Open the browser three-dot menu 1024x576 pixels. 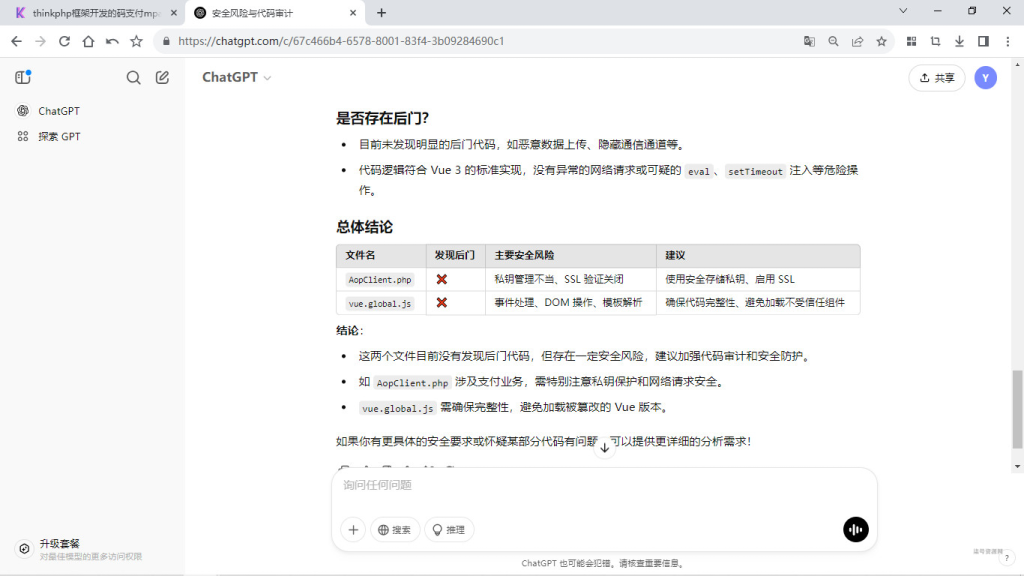tap(1008, 41)
